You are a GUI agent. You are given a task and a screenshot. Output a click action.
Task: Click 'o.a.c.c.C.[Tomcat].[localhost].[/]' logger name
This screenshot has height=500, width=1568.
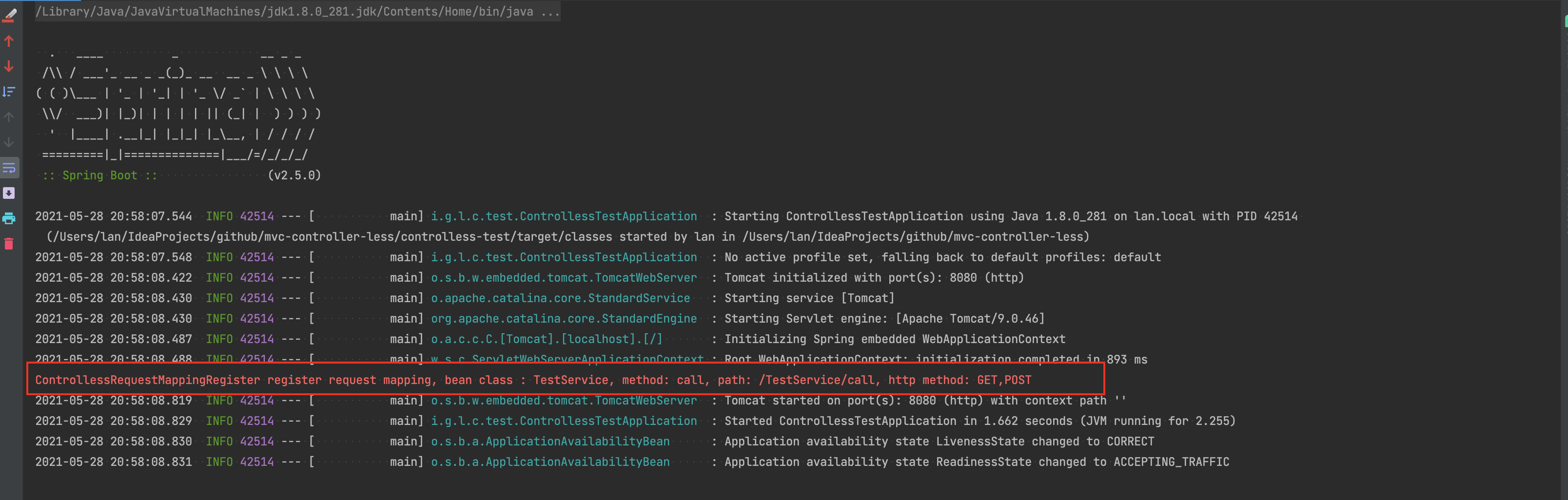(547, 339)
